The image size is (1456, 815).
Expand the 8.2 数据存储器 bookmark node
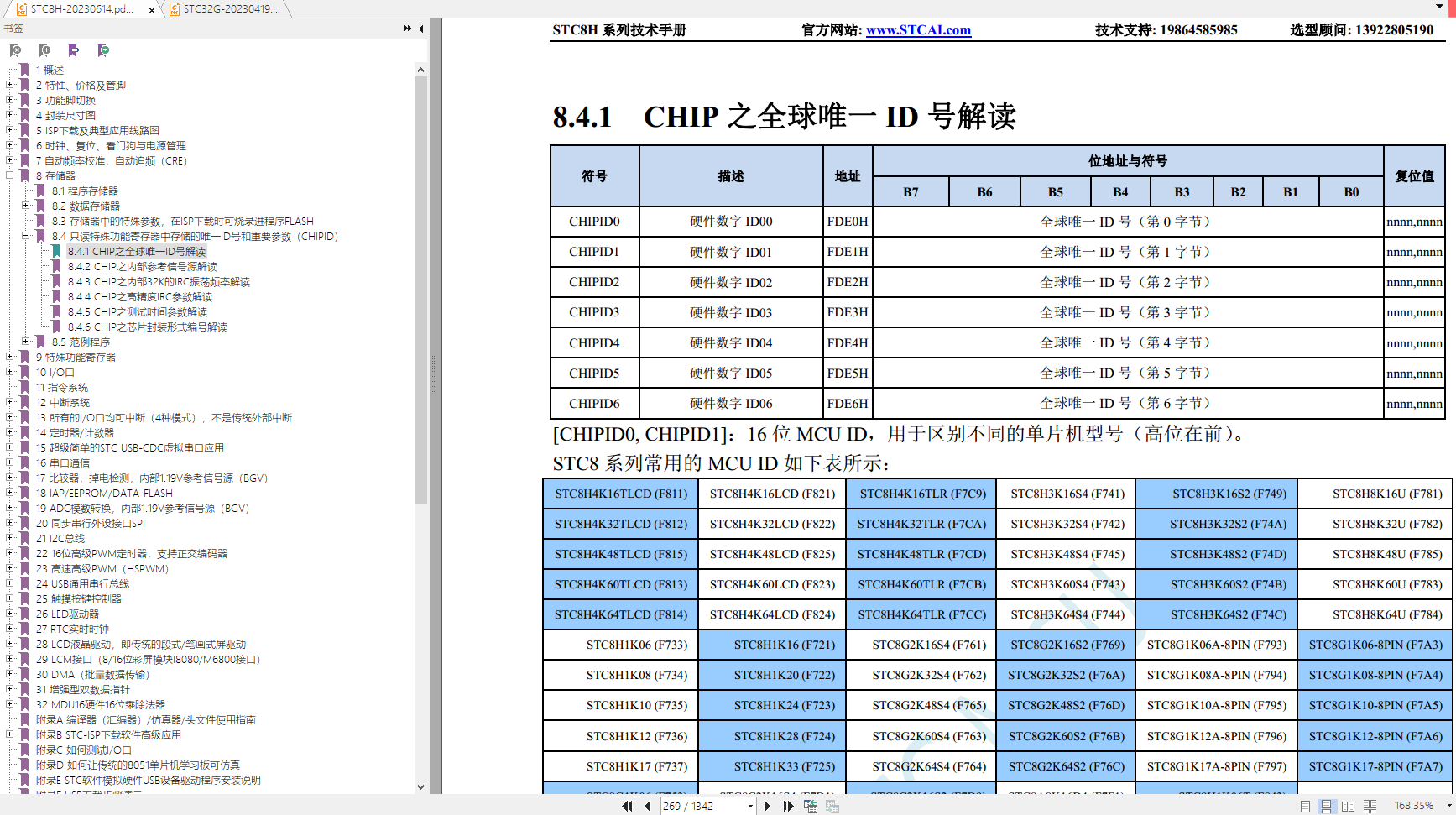[x=26, y=206]
